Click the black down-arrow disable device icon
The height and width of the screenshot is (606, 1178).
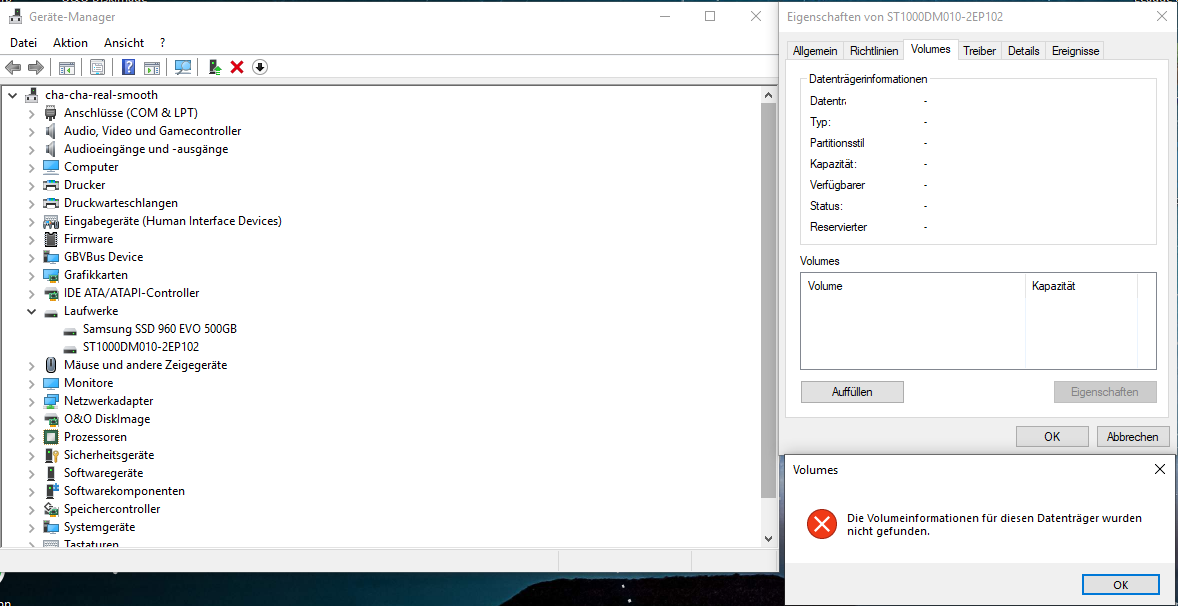(x=259, y=68)
